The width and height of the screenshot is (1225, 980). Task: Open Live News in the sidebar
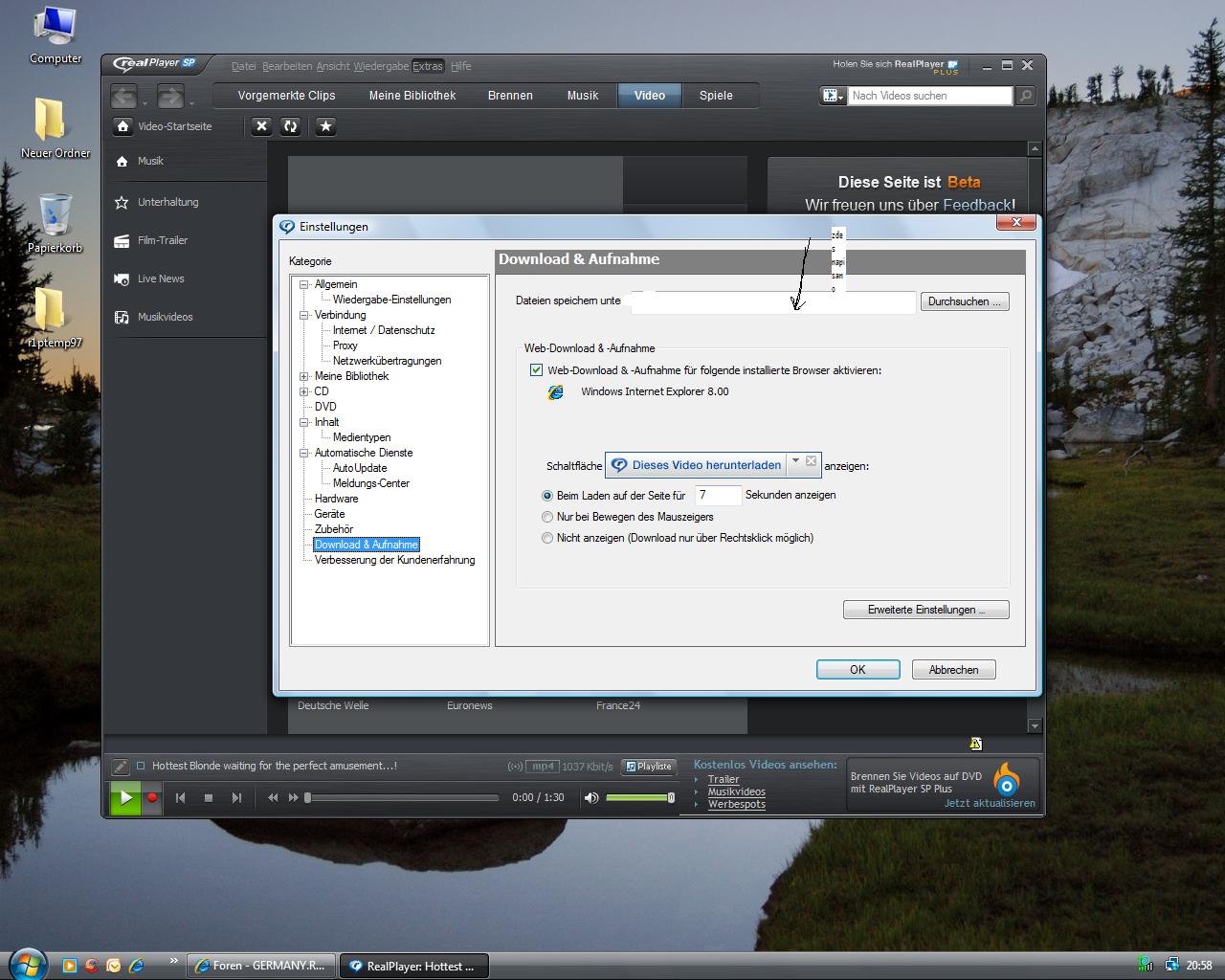click(x=161, y=278)
